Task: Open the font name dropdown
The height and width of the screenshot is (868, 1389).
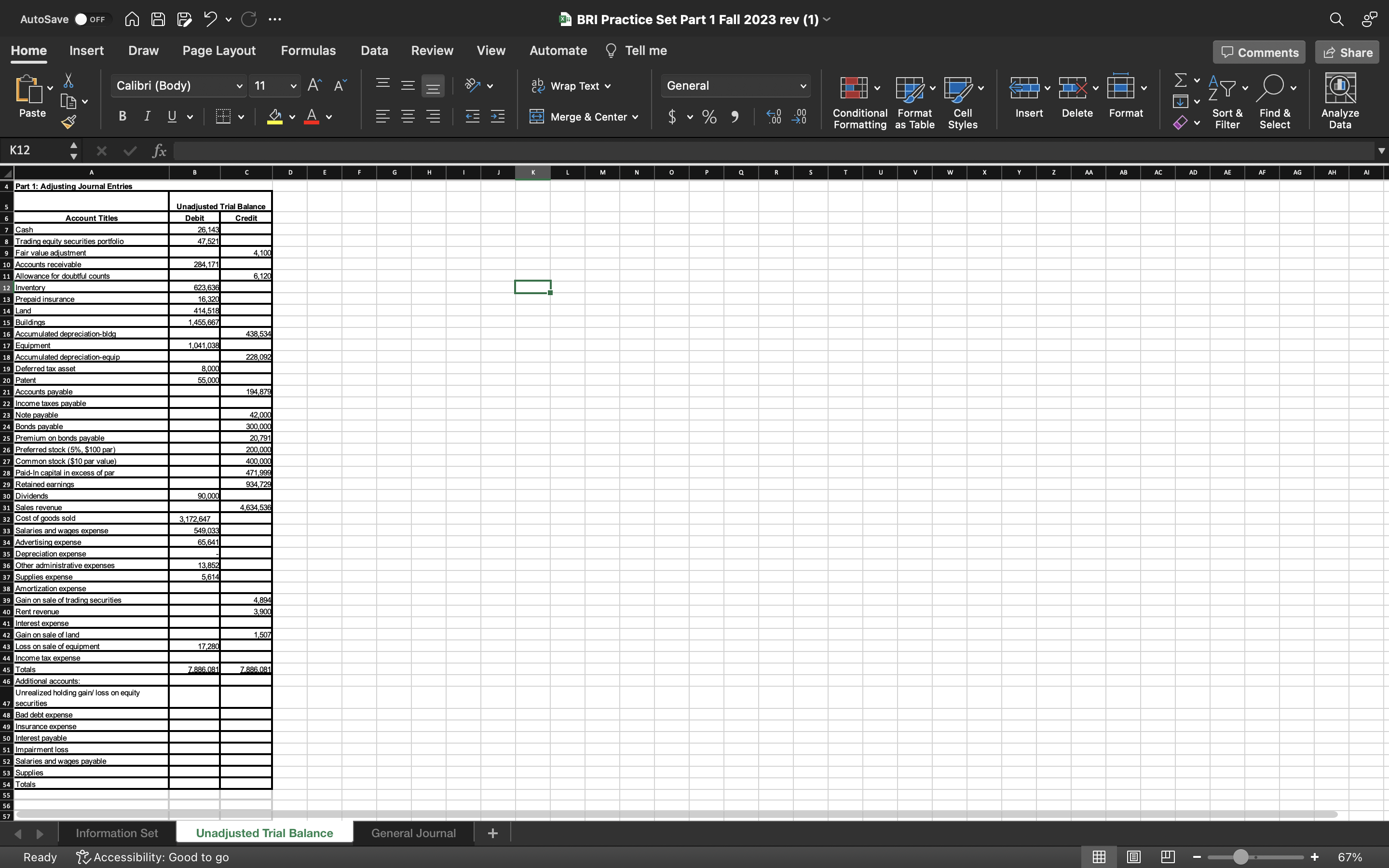Action: (239, 86)
